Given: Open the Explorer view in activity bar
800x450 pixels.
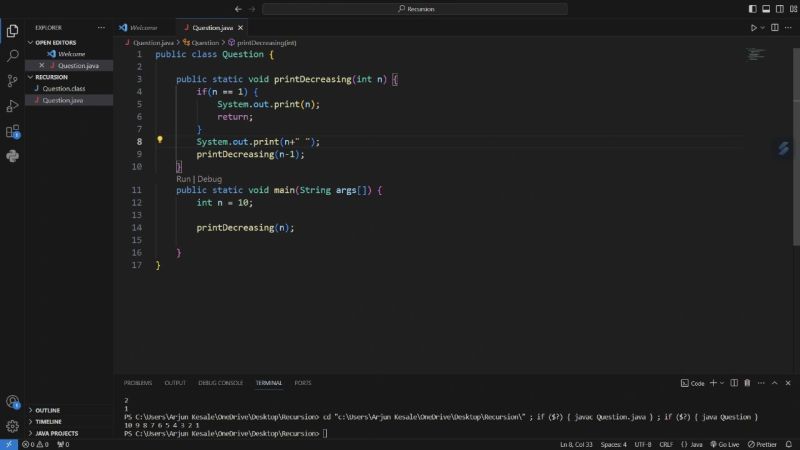Looking at the screenshot, I should 12,31.
